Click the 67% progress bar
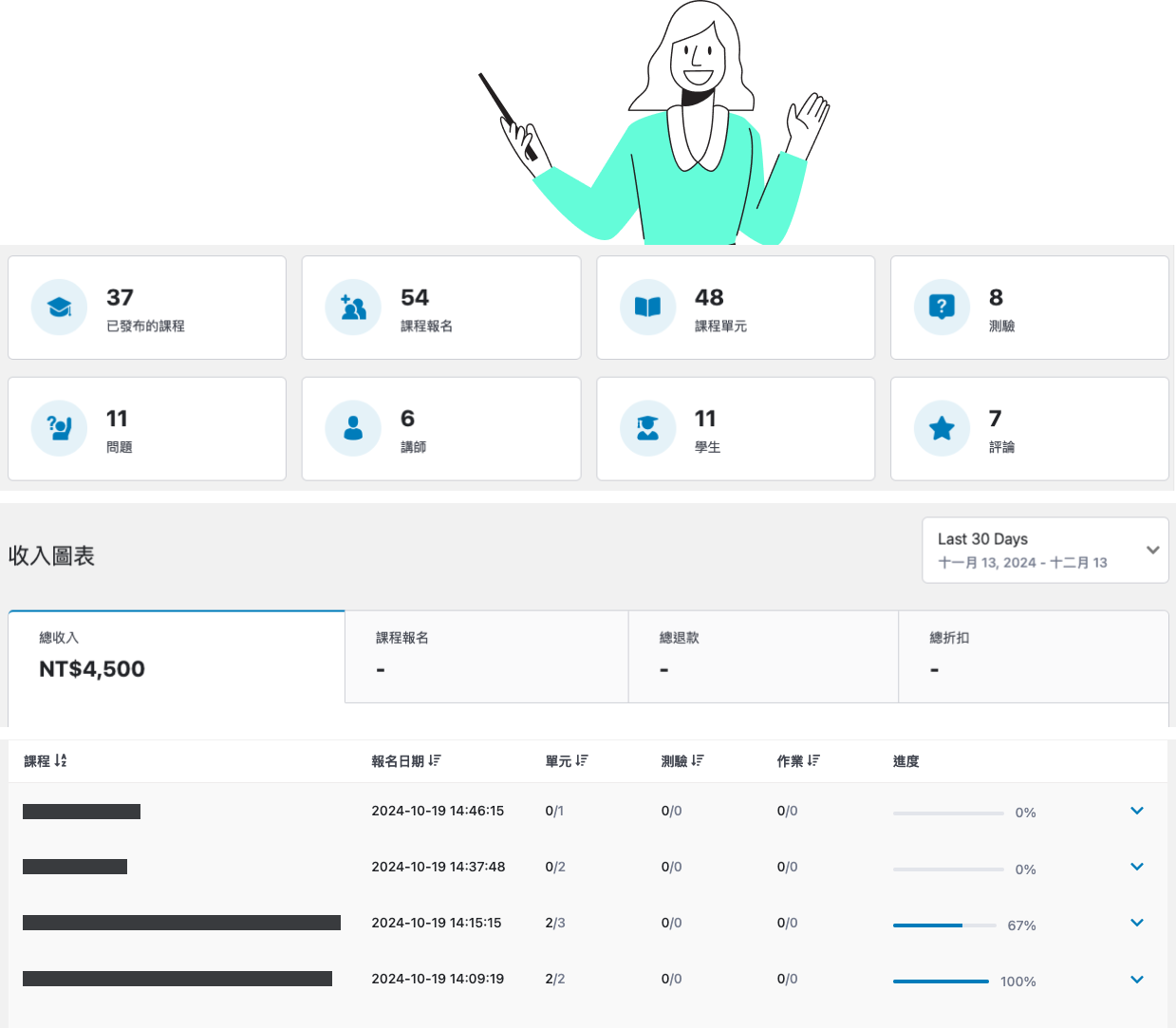 coord(943,925)
